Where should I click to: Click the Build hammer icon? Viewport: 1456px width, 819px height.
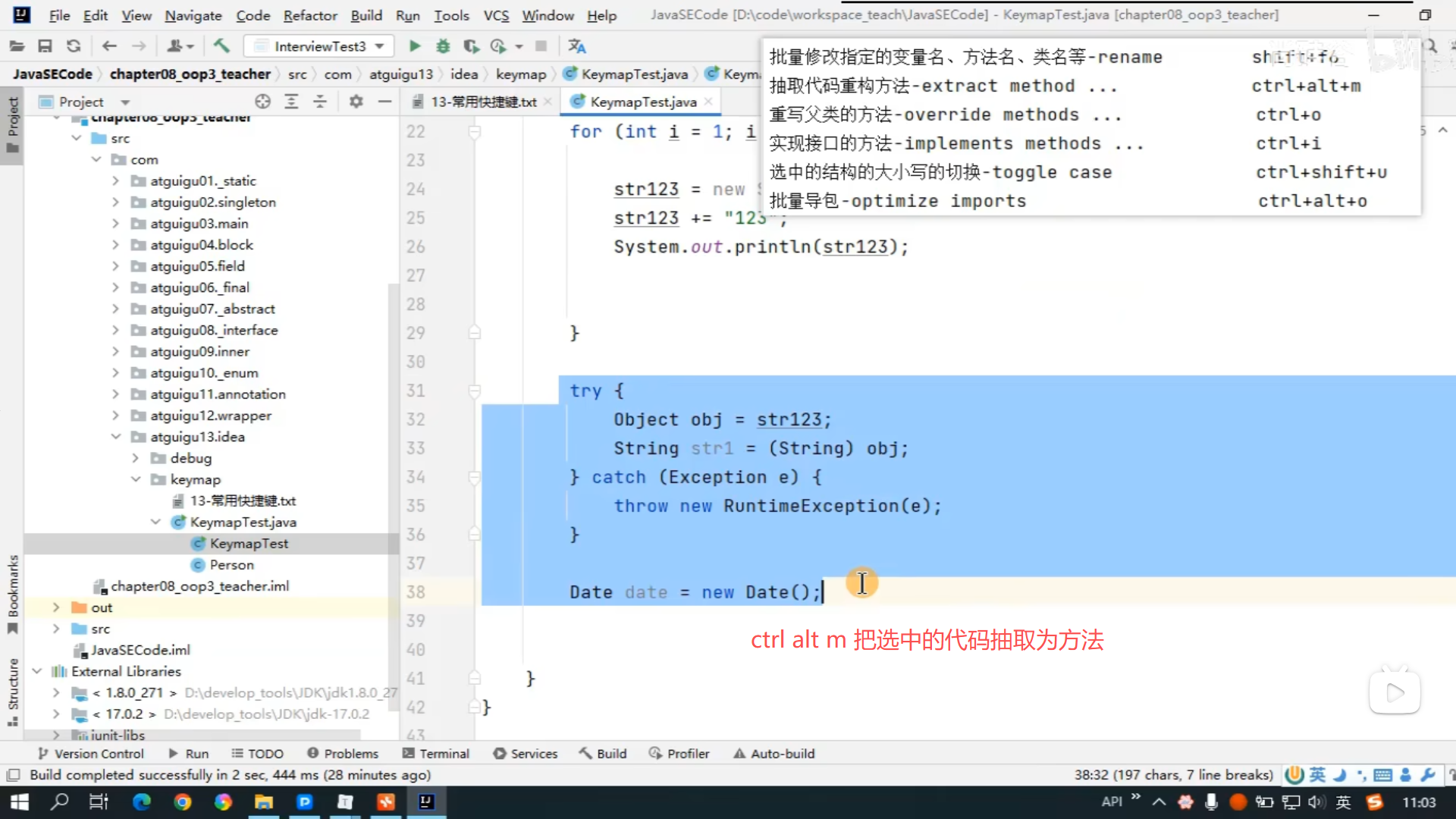coord(221,46)
